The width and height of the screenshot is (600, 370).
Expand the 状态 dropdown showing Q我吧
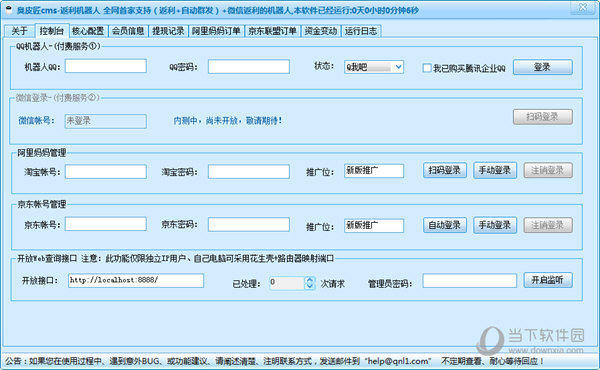pos(374,67)
